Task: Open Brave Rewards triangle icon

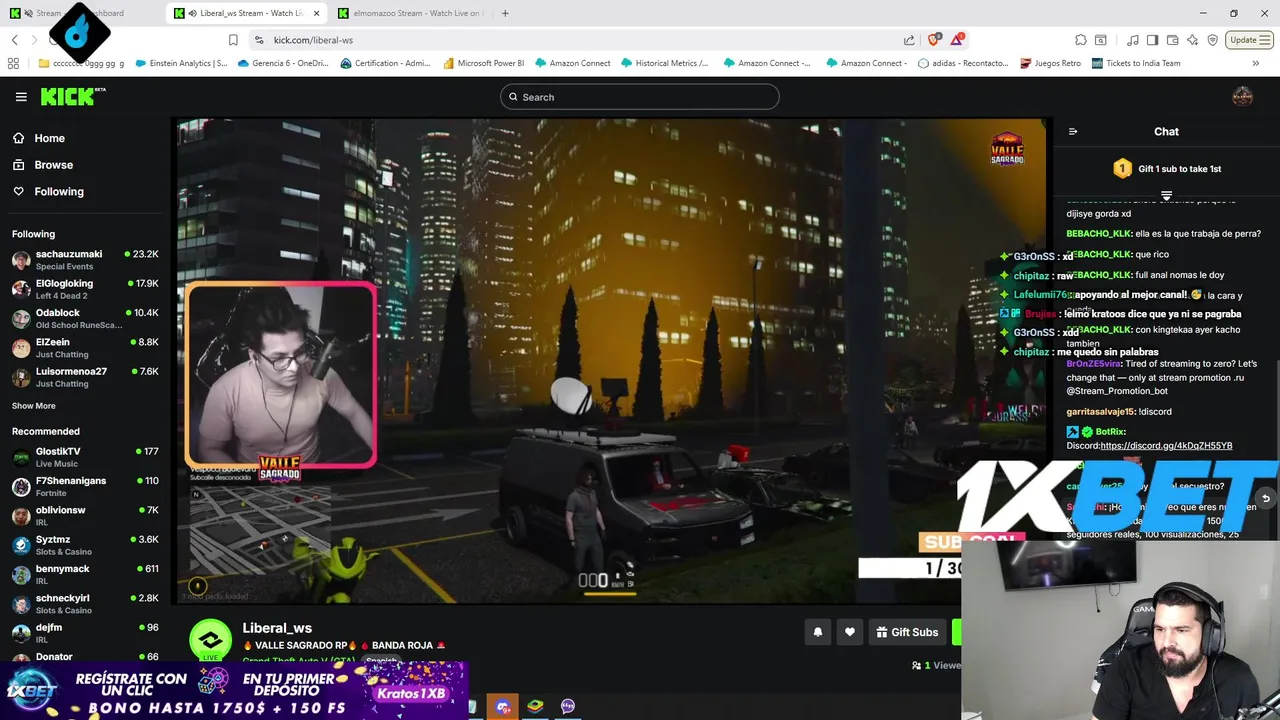Action: click(958, 40)
